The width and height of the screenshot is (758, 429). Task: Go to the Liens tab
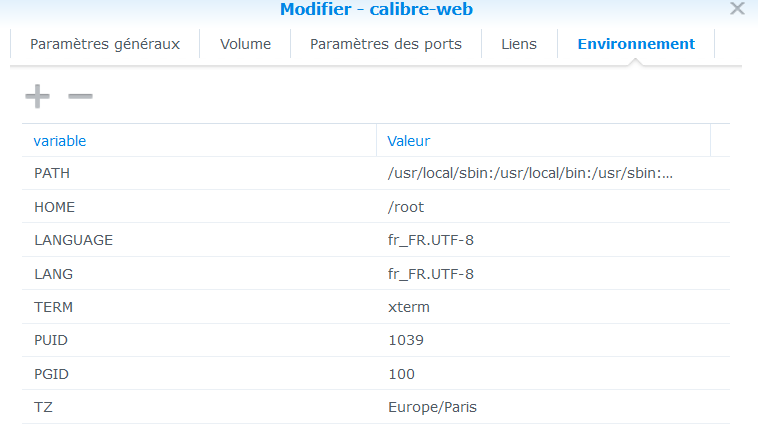pyautogui.click(x=519, y=44)
